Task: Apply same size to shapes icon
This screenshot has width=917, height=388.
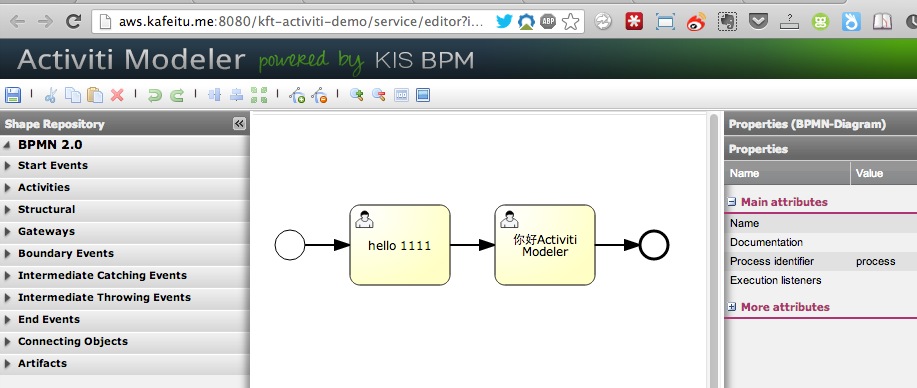Action: [258, 95]
